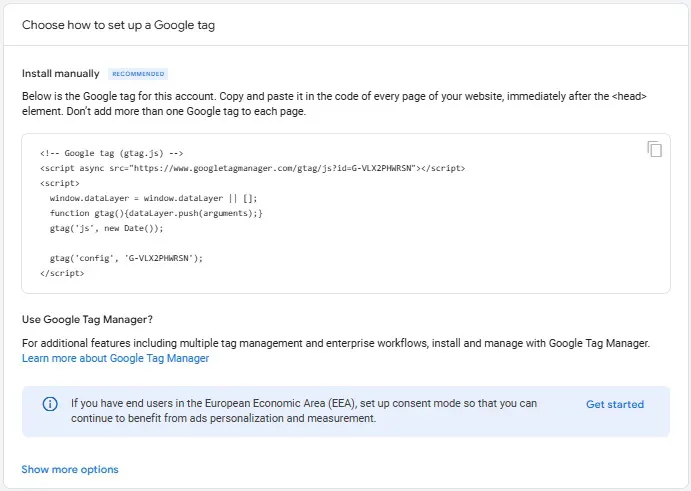The height and width of the screenshot is (491, 691).
Task: Click the window.dataLayer code line
Action: coord(153,198)
